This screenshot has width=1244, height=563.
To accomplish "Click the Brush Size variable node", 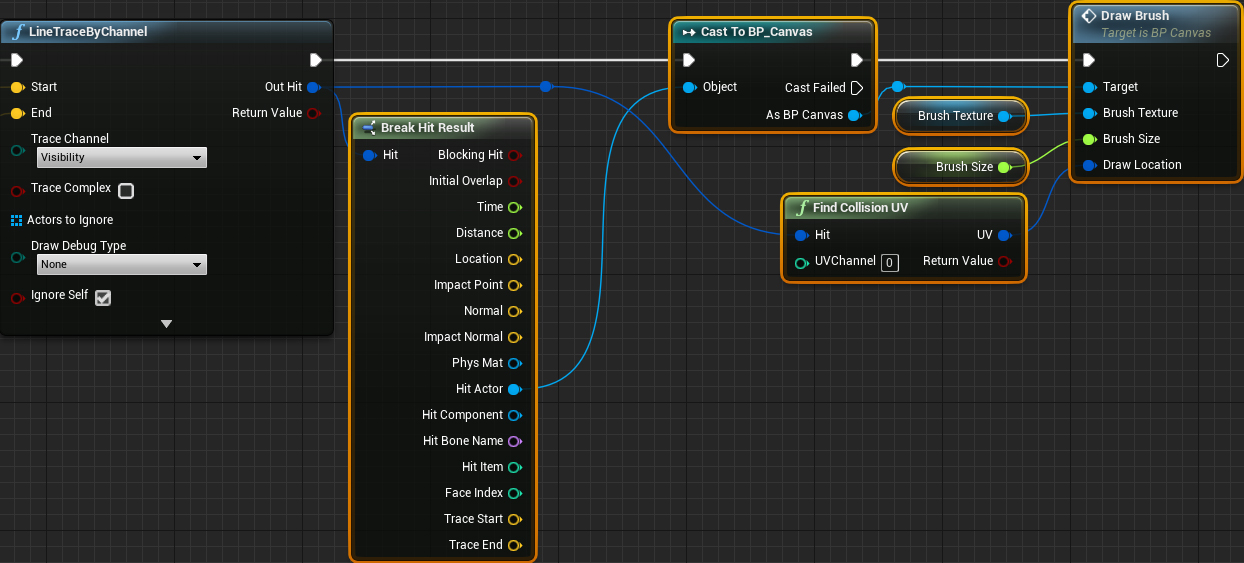I will pyautogui.click(x=961, y=167).
